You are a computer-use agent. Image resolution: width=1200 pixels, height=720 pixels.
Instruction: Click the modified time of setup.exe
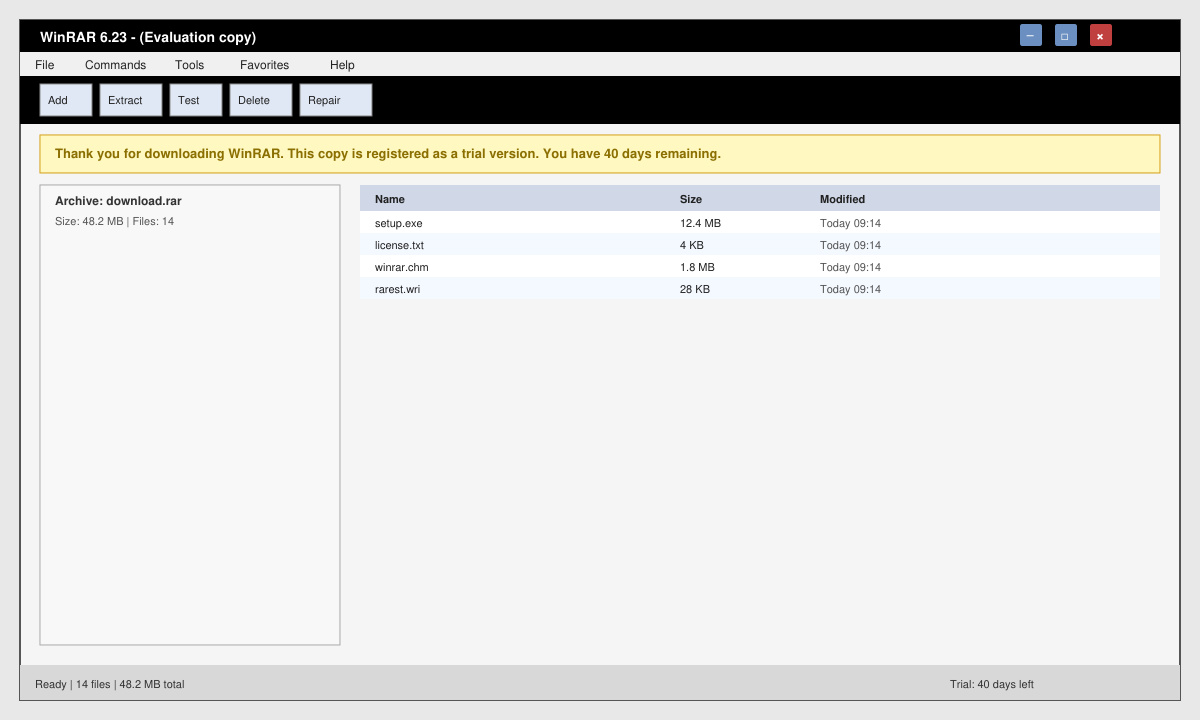coord(850,223)
